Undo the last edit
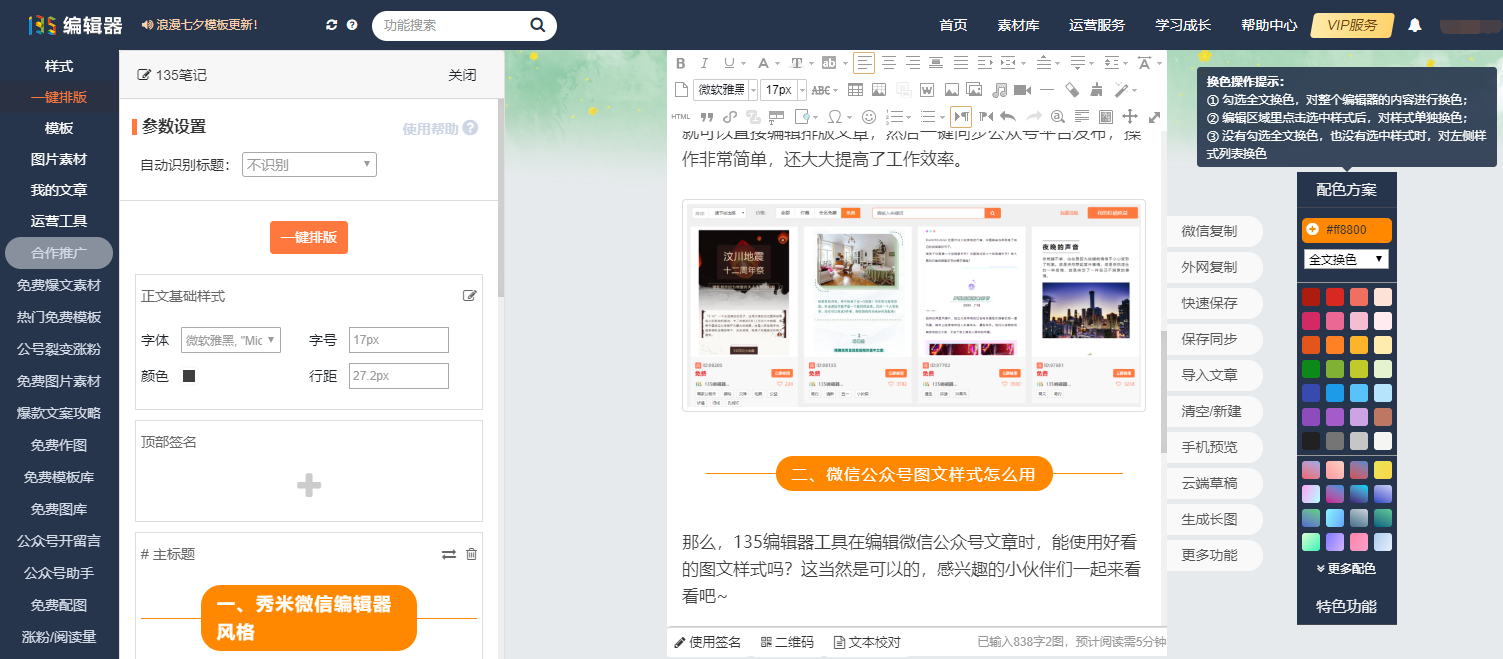Image resolution: width=1503 pixels, height=659 pixels. pos(1008,116)
